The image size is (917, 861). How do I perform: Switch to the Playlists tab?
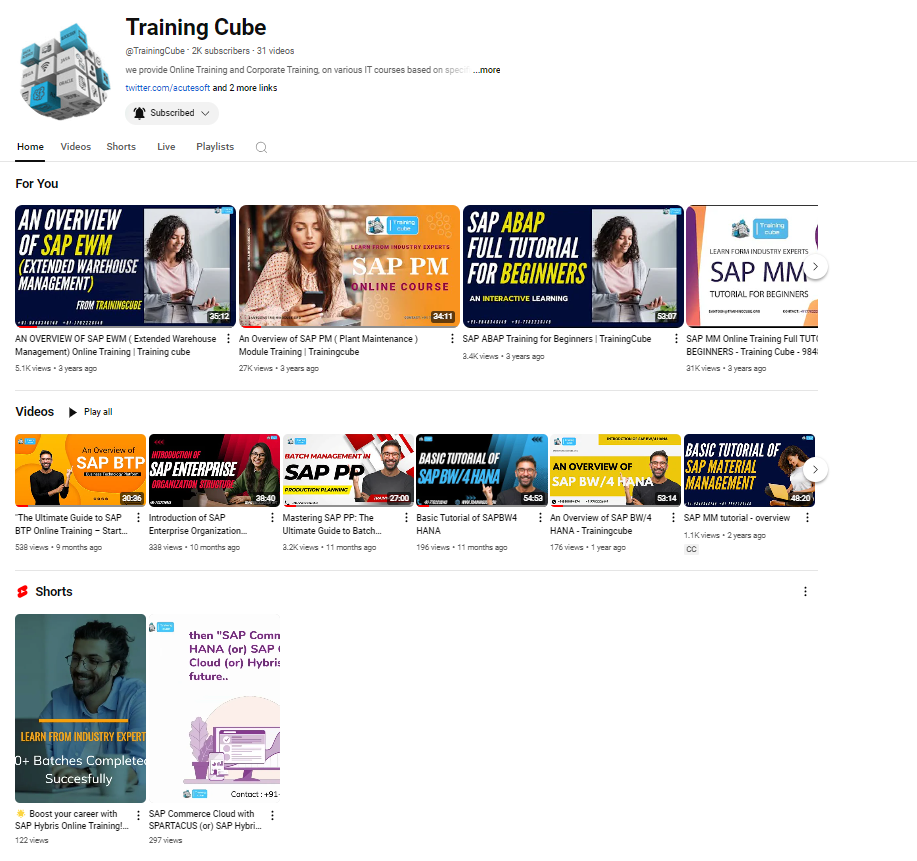click(x=215, y=147)
